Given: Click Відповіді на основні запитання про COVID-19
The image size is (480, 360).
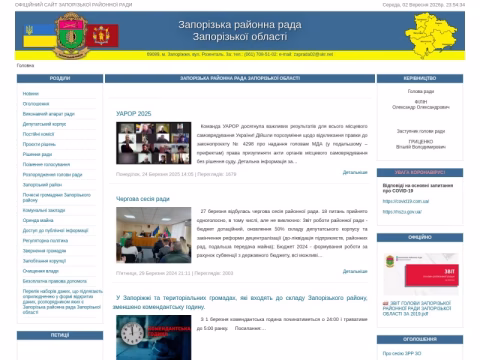Looking at the screenshot, I should tap(418, 188).
